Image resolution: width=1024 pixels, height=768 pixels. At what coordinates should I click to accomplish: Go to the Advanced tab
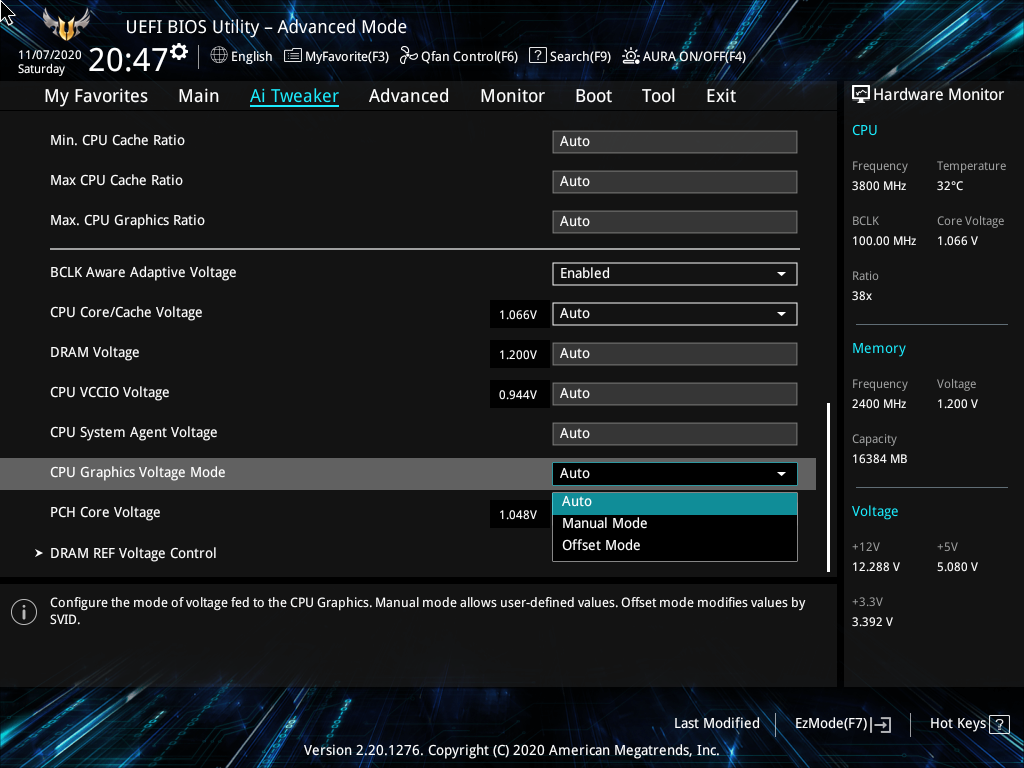[409, 95]
